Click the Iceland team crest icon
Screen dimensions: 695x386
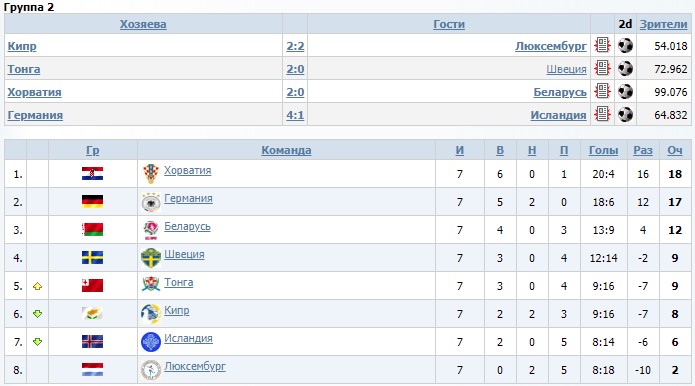point(151,342)
